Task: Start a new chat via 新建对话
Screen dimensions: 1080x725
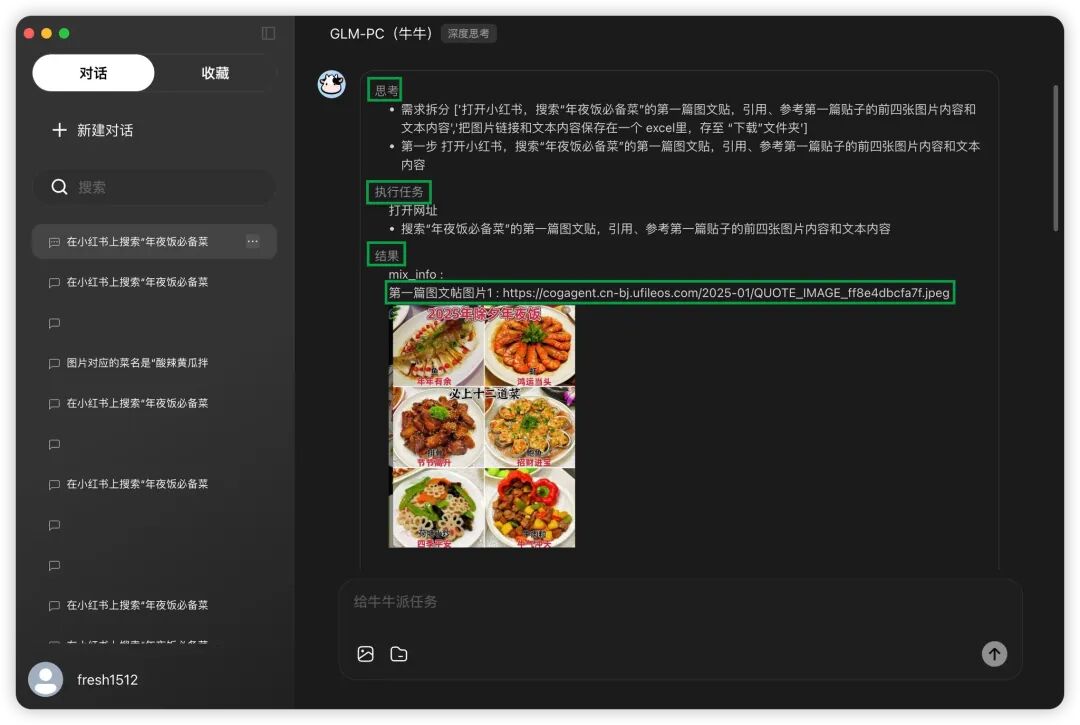Action: point(92,130)
